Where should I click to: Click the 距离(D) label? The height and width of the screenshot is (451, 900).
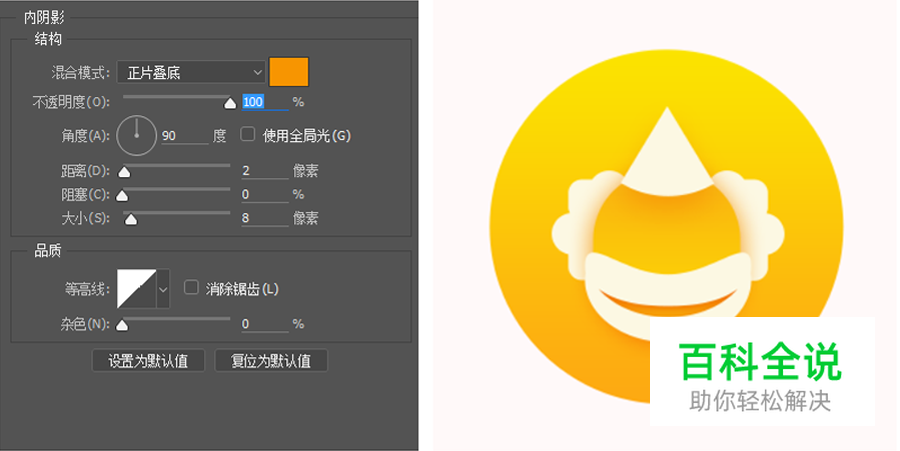(86, 171)
